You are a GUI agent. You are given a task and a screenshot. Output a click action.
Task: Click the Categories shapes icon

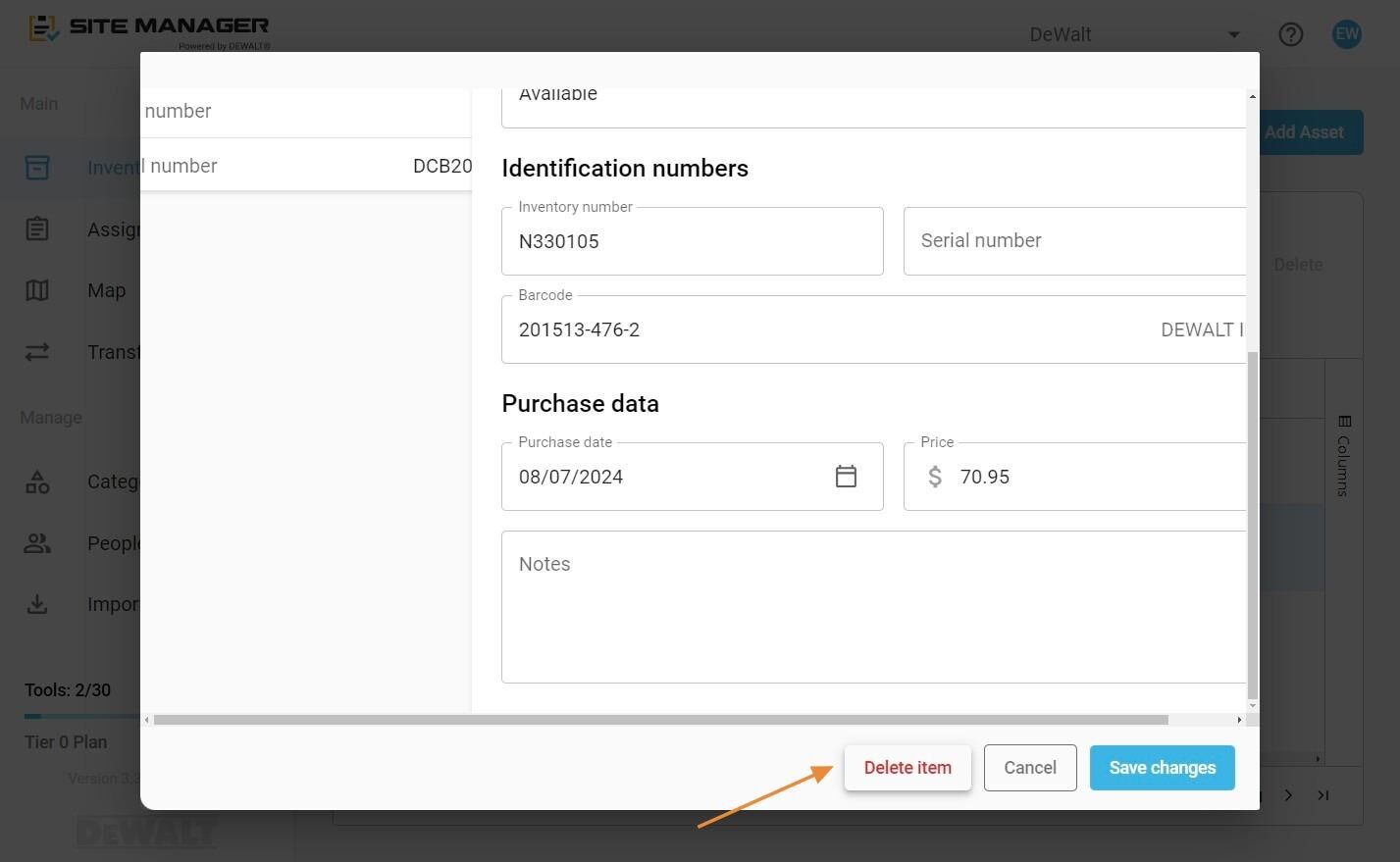(37, 482)
